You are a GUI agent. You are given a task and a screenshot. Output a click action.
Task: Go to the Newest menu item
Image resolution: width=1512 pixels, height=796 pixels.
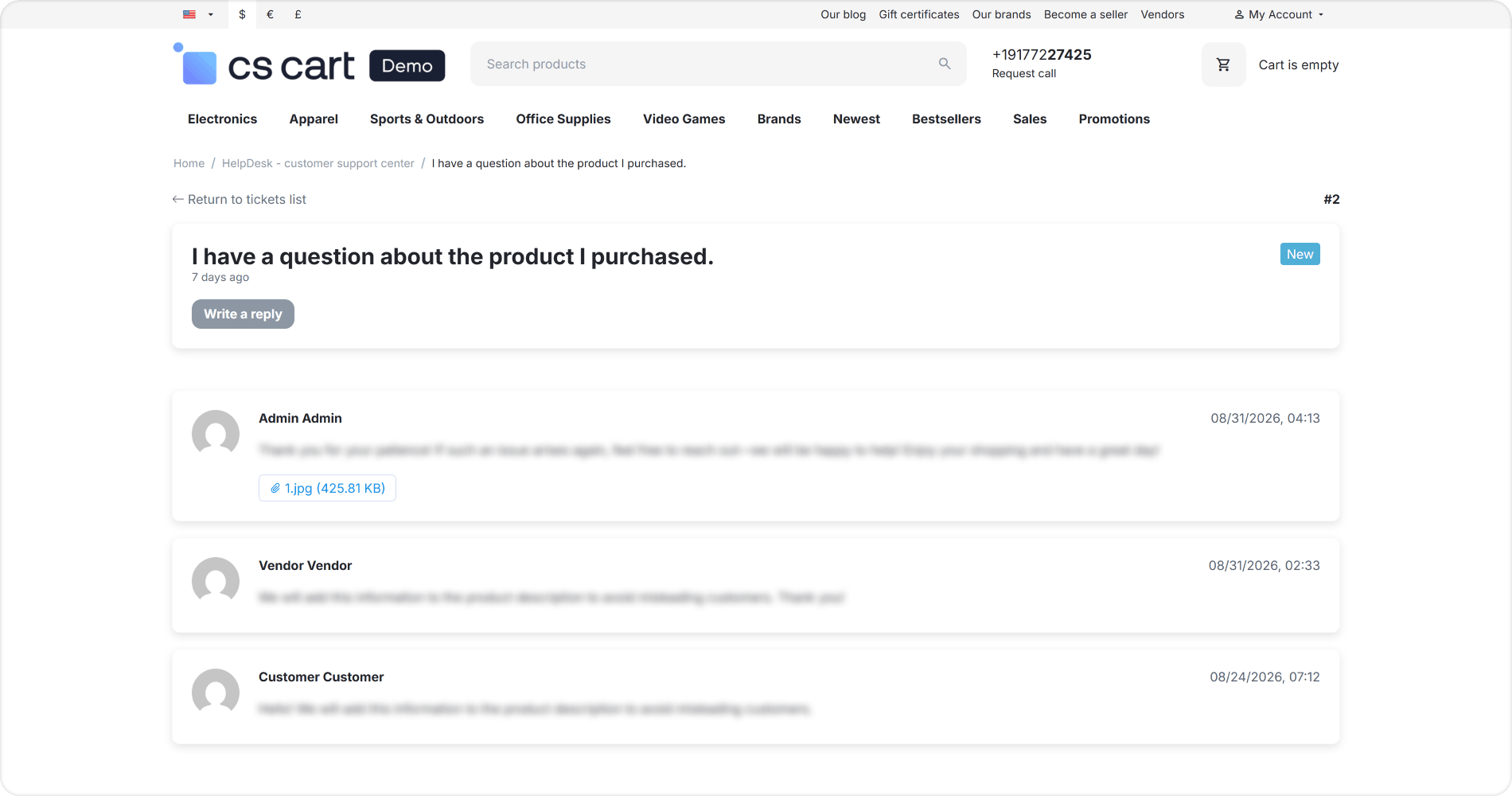point(856,119)
